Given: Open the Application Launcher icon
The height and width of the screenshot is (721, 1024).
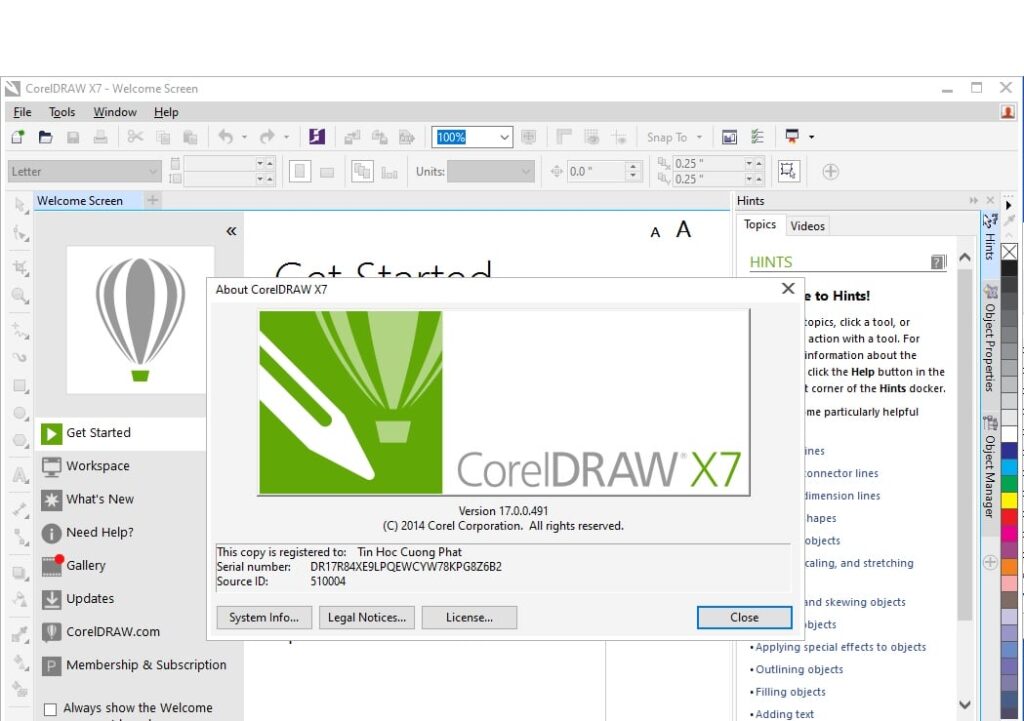Looking at the screenshot, I should pyautogui.click(x=792, y=137).
